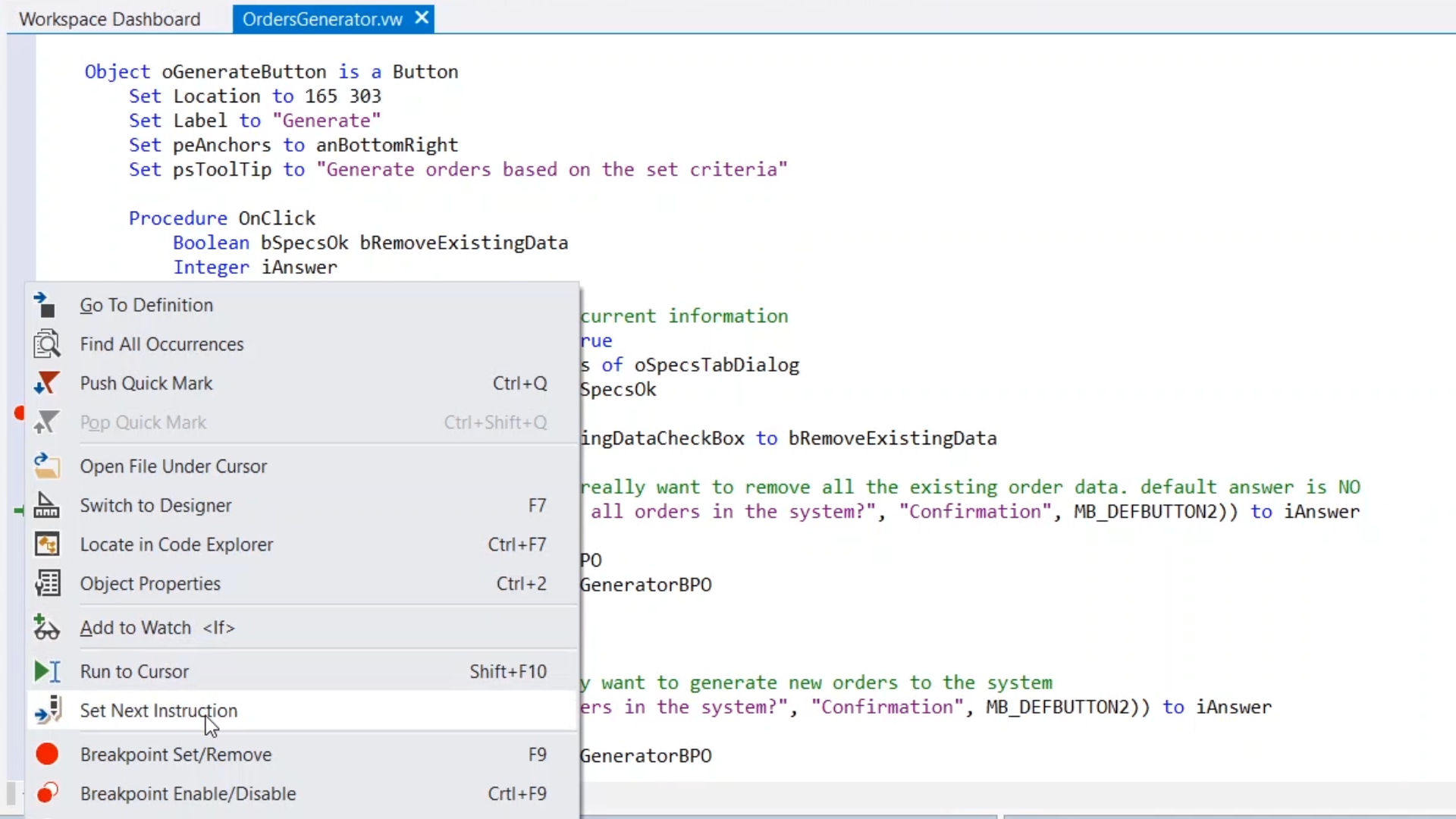
Task: Click the Push Quick Mark icon
Action: (x=46, y=383)
